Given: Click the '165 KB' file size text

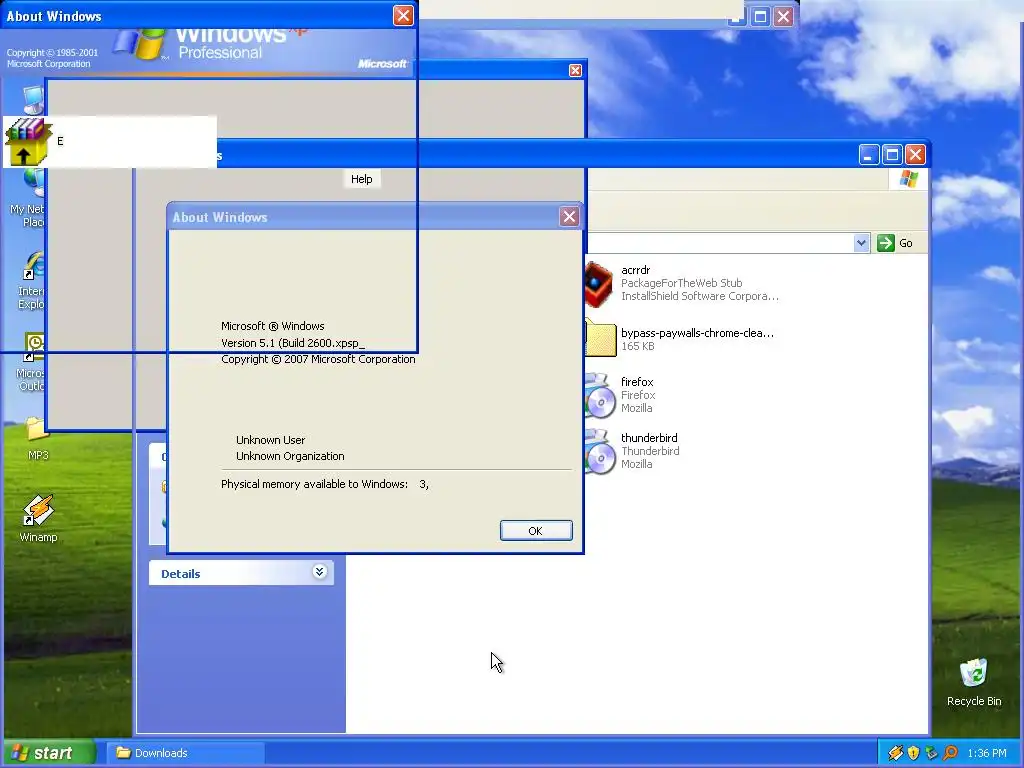Looking at the screenshot, I should click(x=637, y=346).
